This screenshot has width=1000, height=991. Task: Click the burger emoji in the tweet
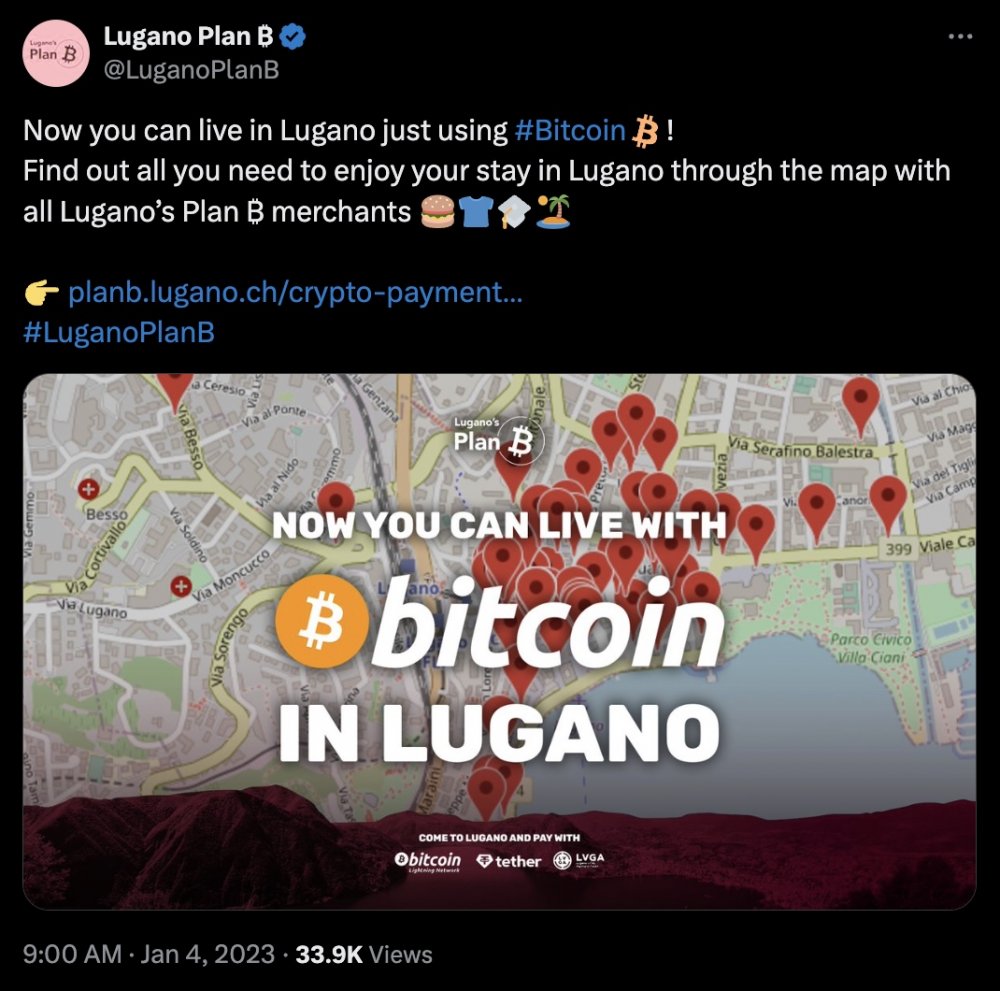(x=438, y=211)
